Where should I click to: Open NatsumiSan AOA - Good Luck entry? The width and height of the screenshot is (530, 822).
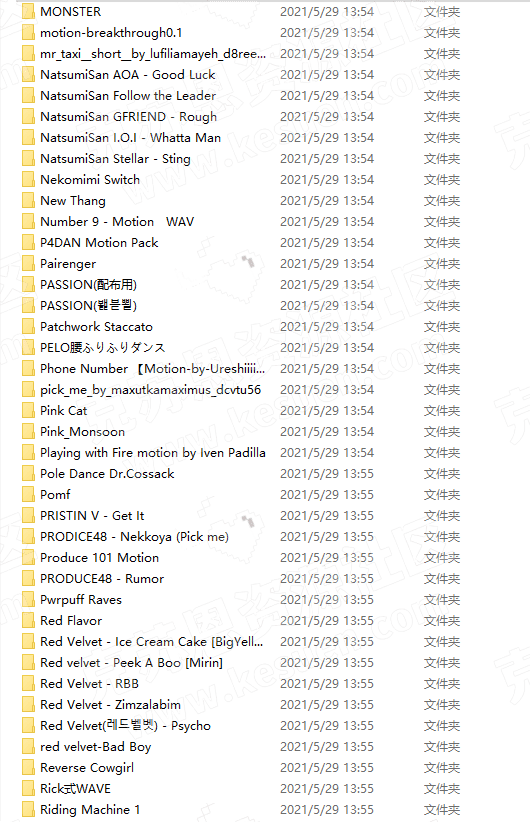pyautogui.click(x=127, y=75)
